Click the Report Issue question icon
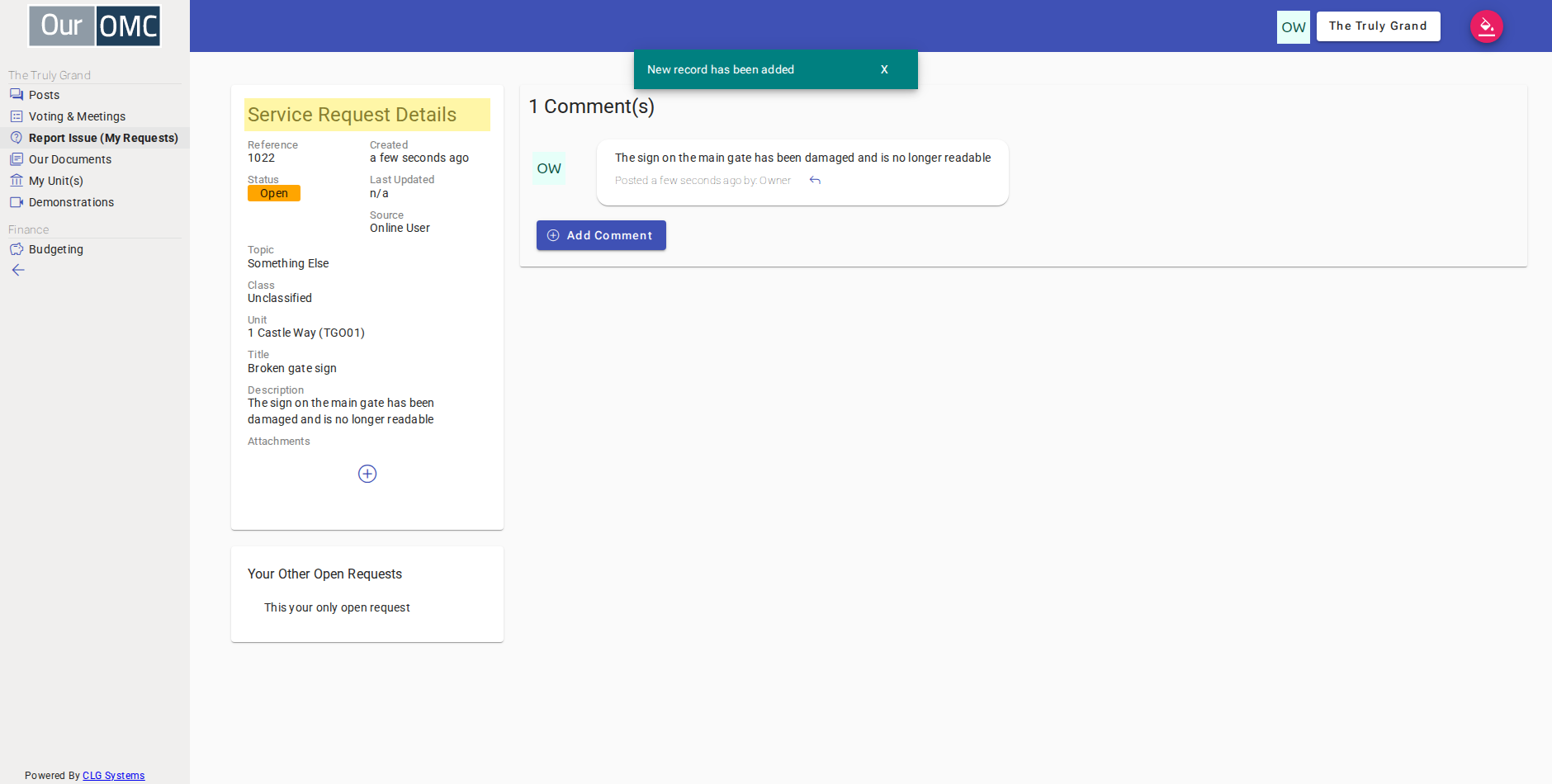The height and width of the screenshot is (784, 1552). (17, 138)
